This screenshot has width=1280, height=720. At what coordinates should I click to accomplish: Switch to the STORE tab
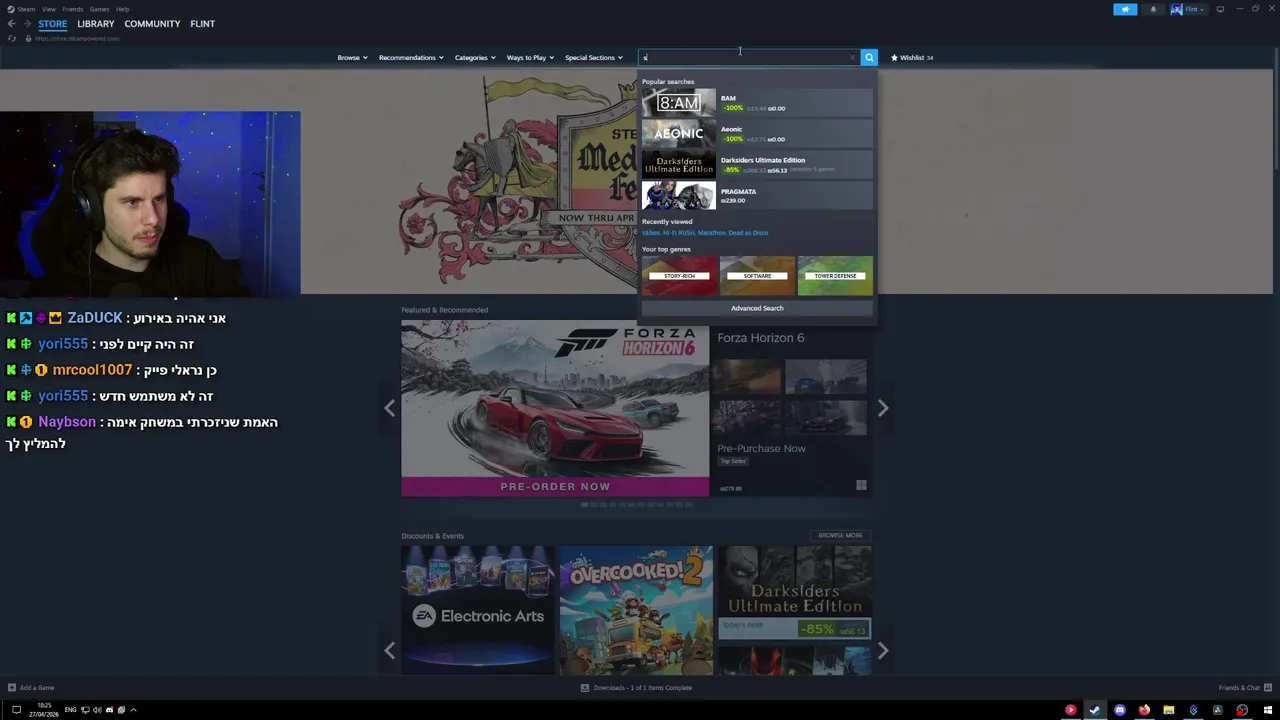[53, 24]
